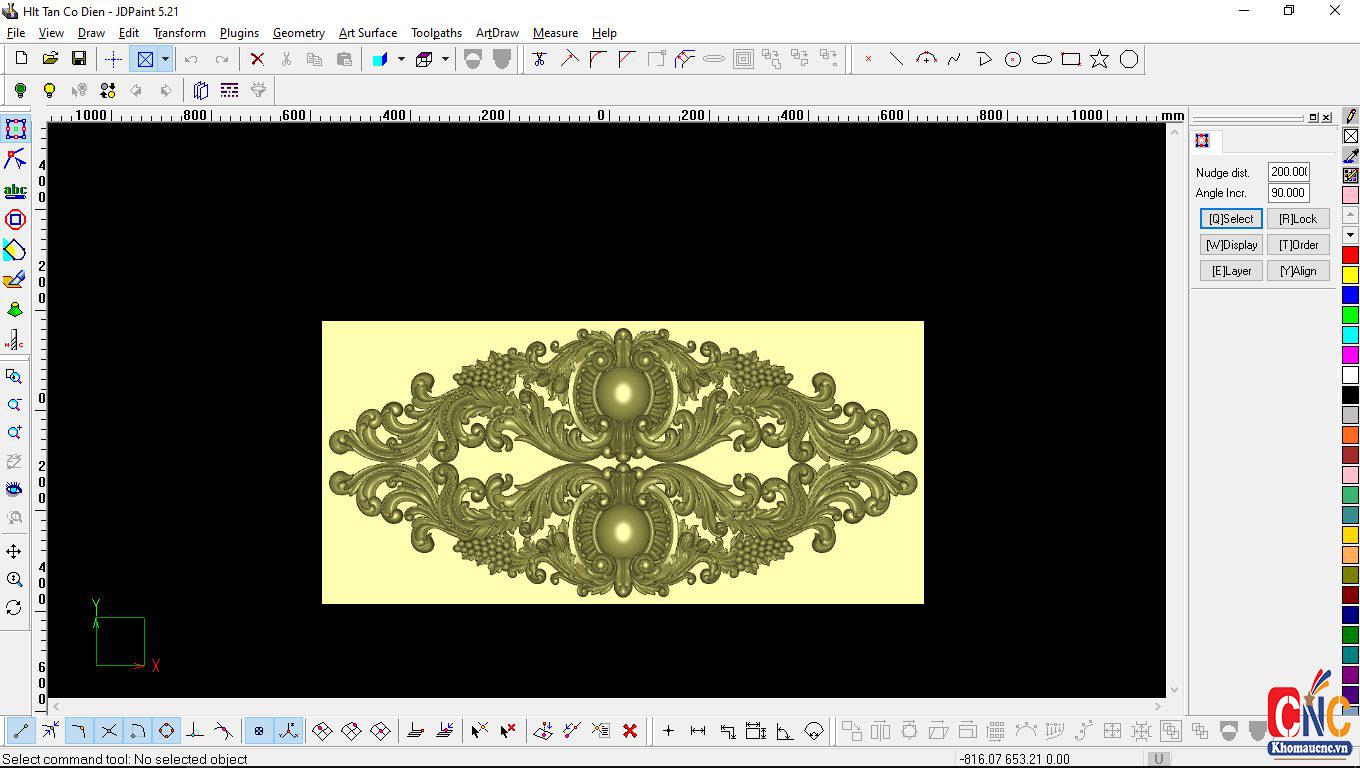
Task: Click the refresh view icon in left toolbar
Action: point(16,608)
